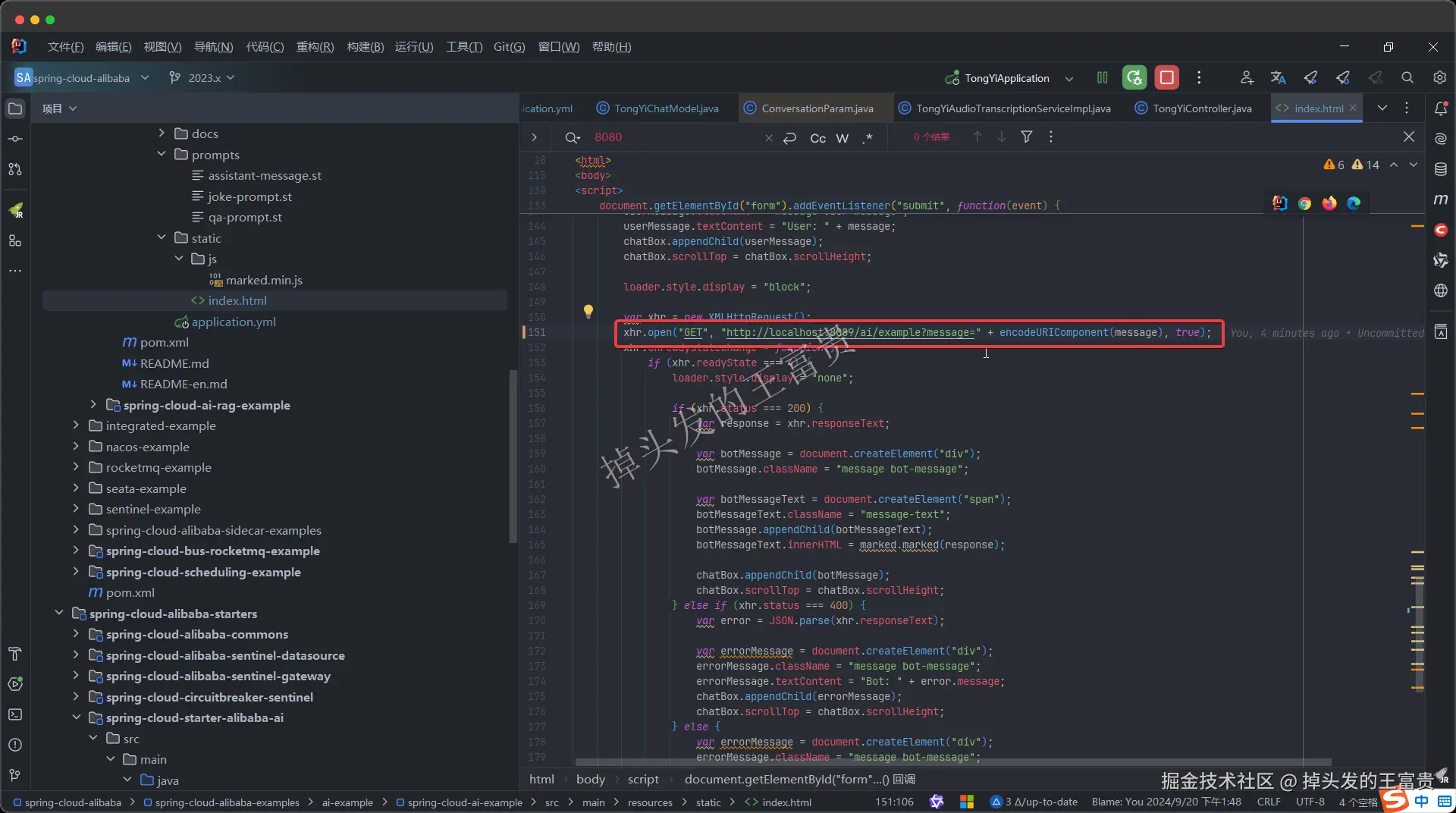1456x813 pixels.
Task: Open TongYiApplication run configuration dropdown
Action: point(1069,78)
